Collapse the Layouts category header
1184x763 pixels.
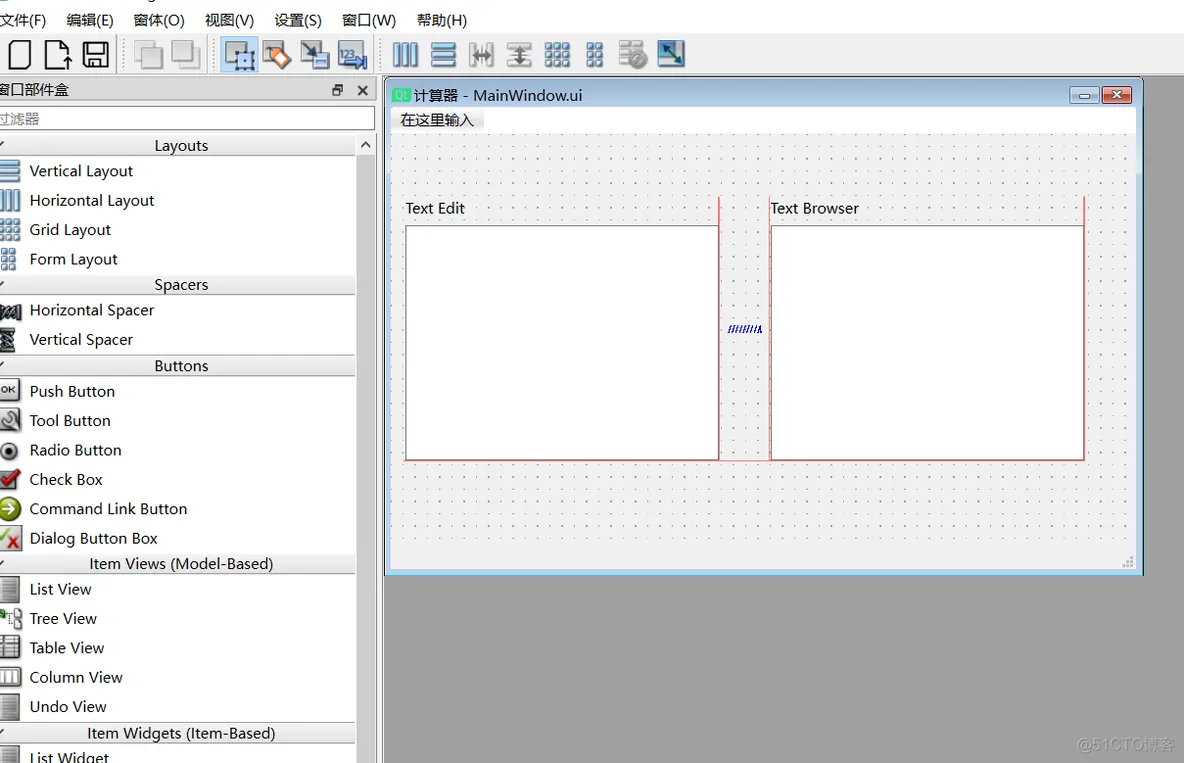point(180,146)
